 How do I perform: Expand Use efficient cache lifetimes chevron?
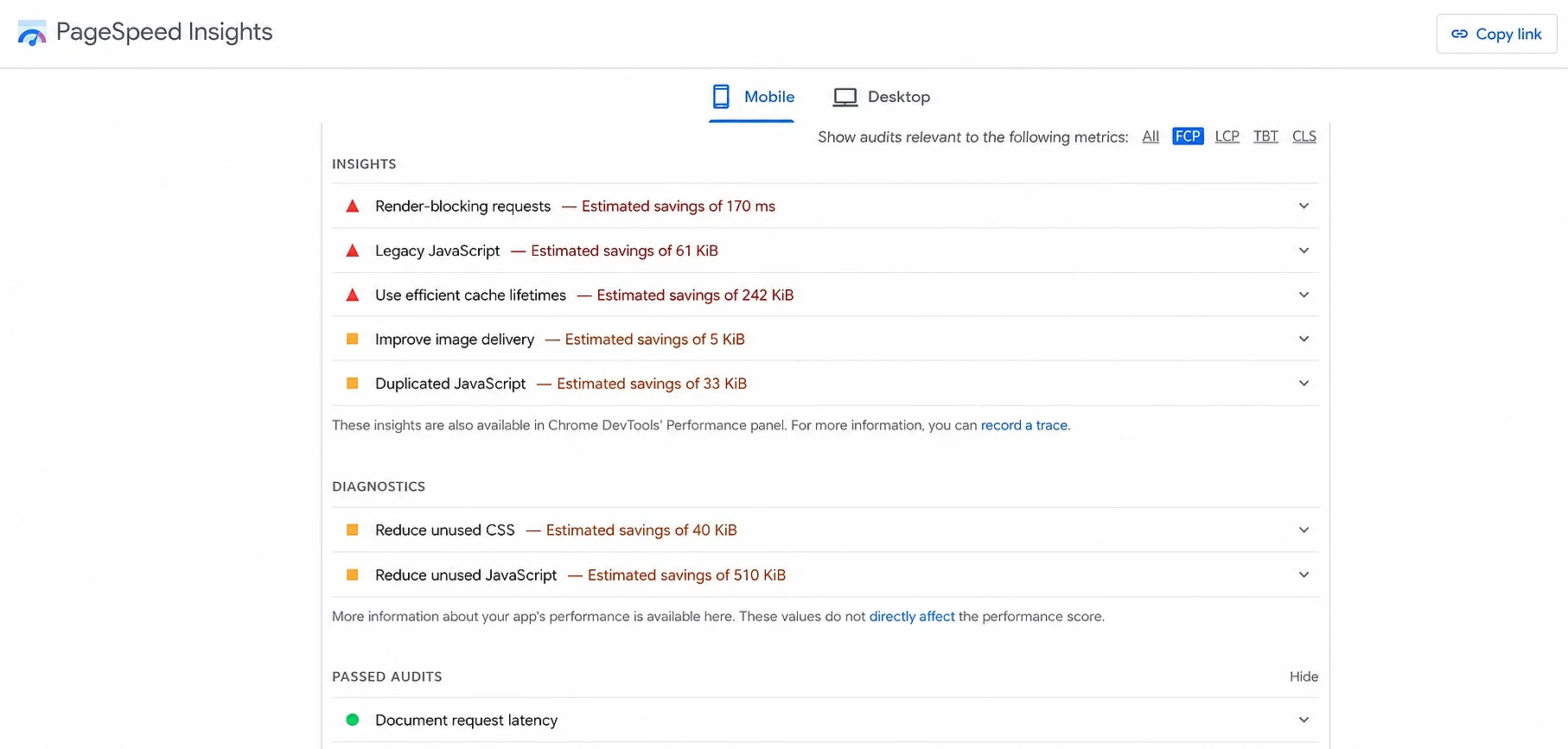click(1303, 295)
